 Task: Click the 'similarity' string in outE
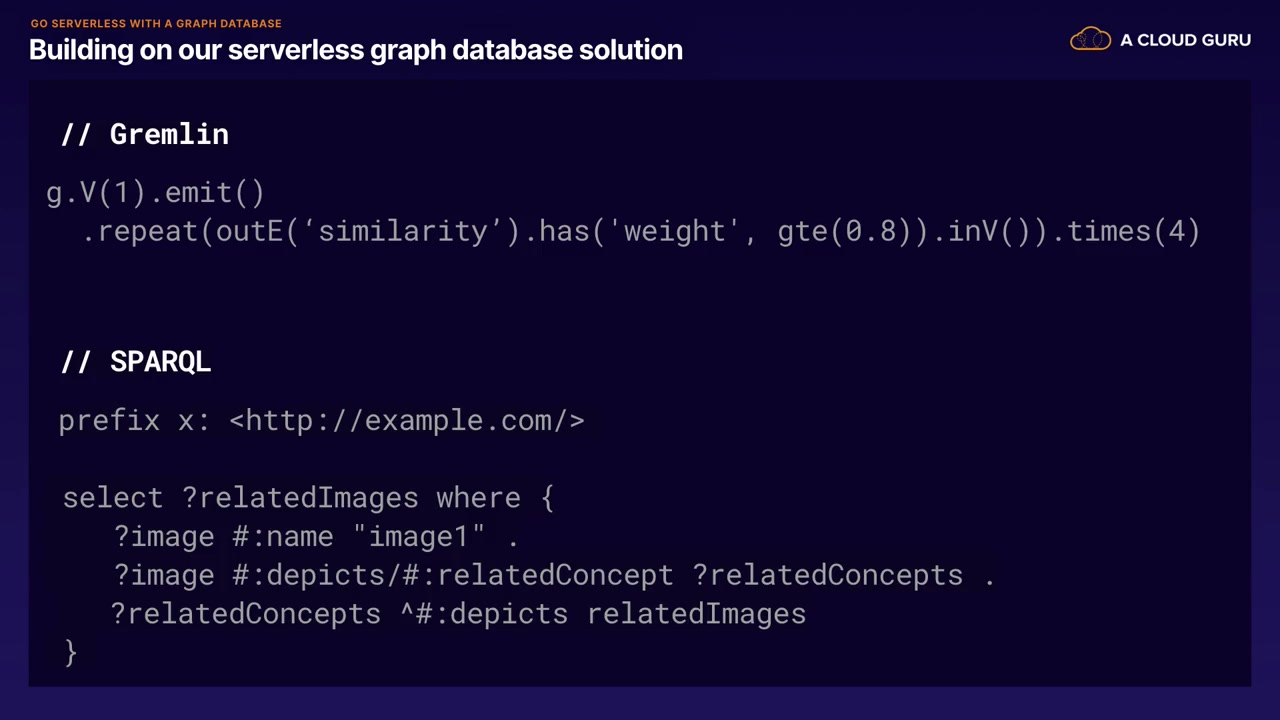tap(402, 232)
